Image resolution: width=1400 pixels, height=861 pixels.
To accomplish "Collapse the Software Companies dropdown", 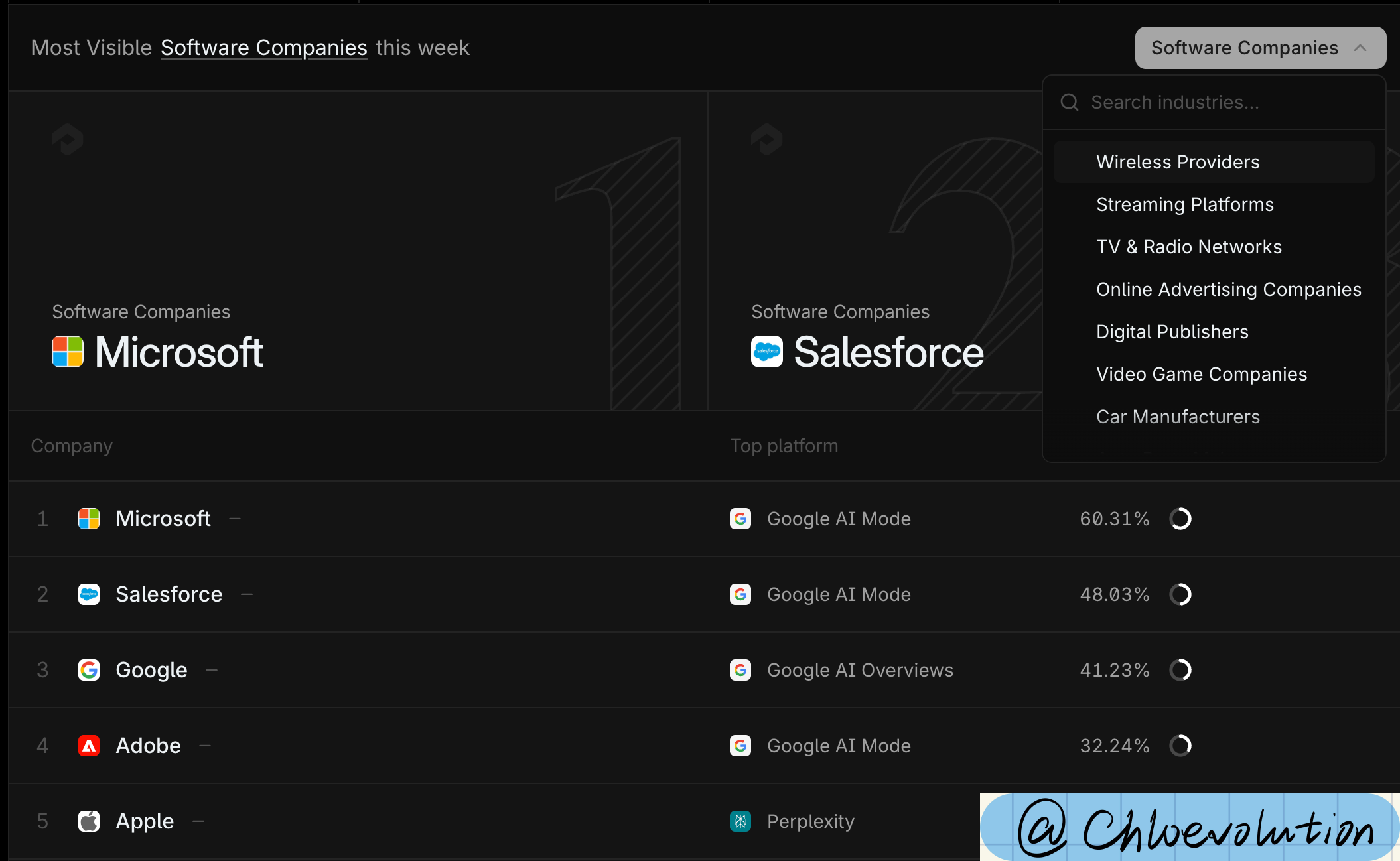I will 1245,48.
